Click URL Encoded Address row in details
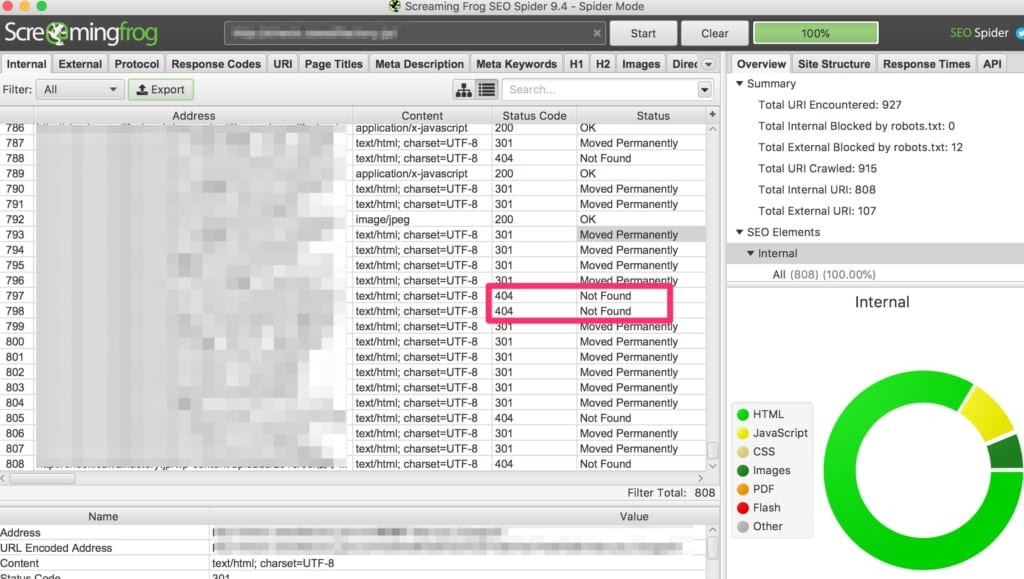1024x579 pixels. click(353, 548)
